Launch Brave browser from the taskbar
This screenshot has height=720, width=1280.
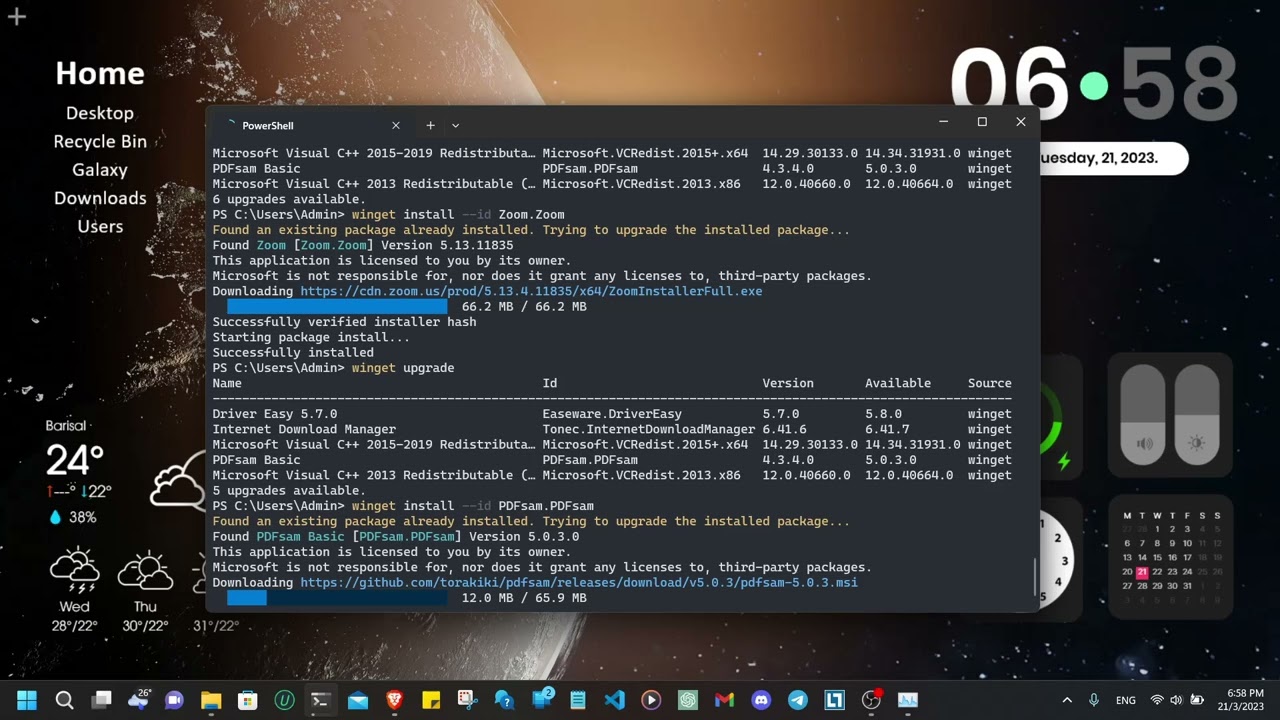pos(394,700)
